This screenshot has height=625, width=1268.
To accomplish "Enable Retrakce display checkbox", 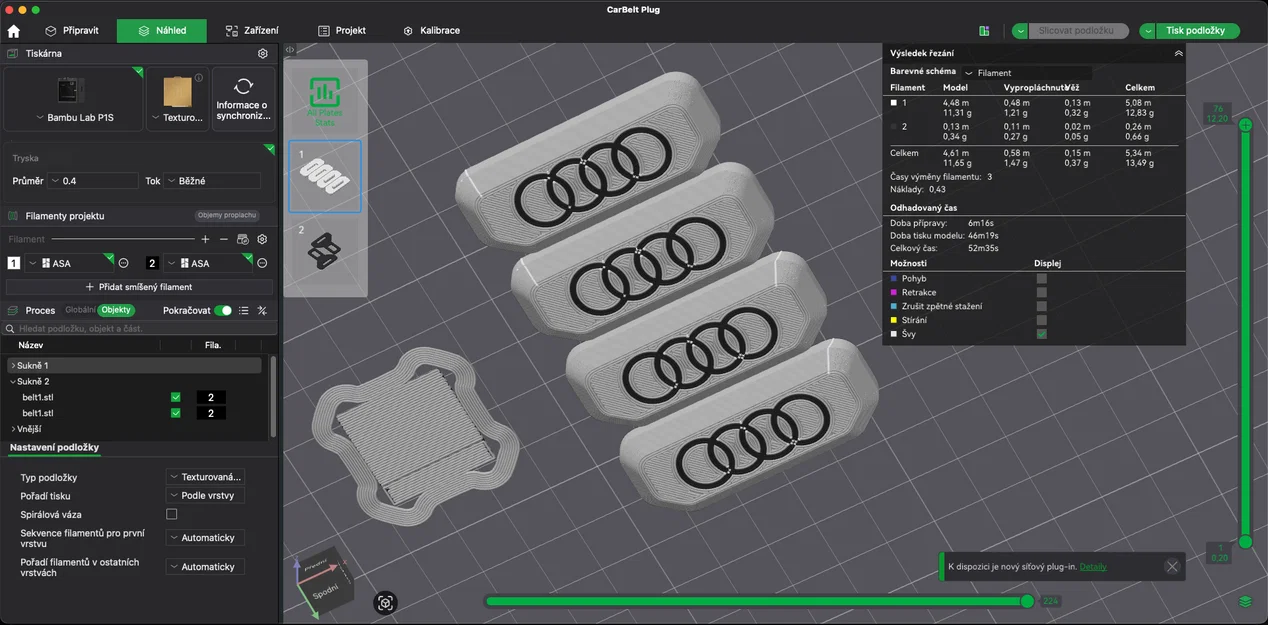I will [1042, 292].
